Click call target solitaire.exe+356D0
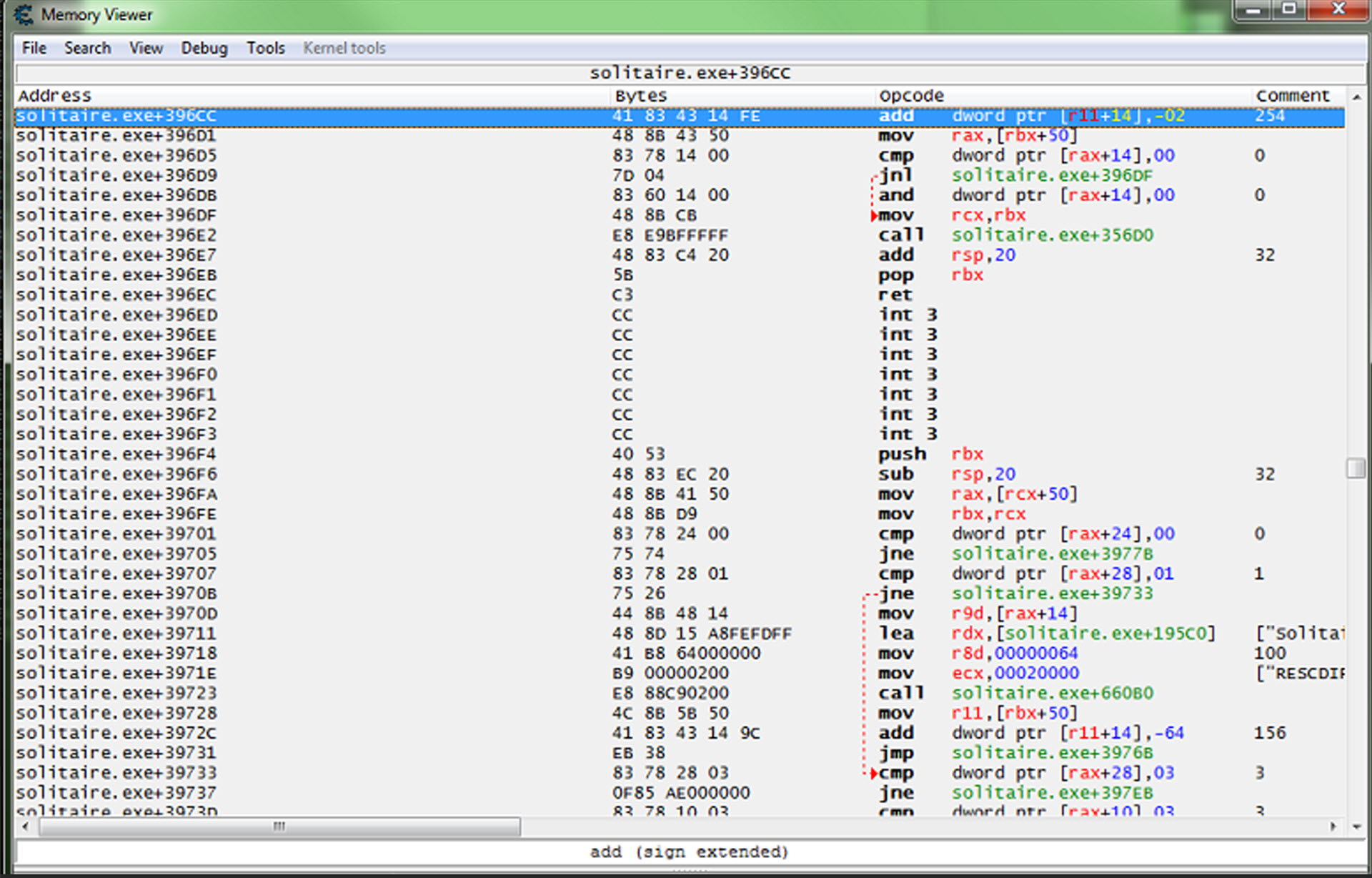Image resolution: width=1372 pixels, height=878 pixels. (1053, 235)
